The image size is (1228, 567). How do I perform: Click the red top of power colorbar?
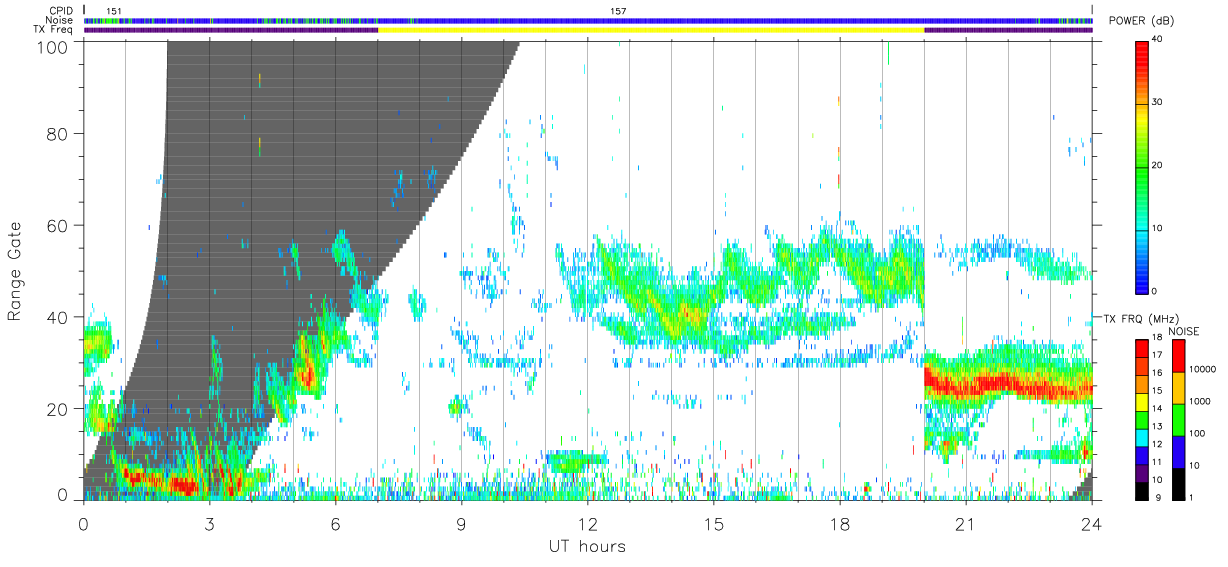(x=1142, y=52)
